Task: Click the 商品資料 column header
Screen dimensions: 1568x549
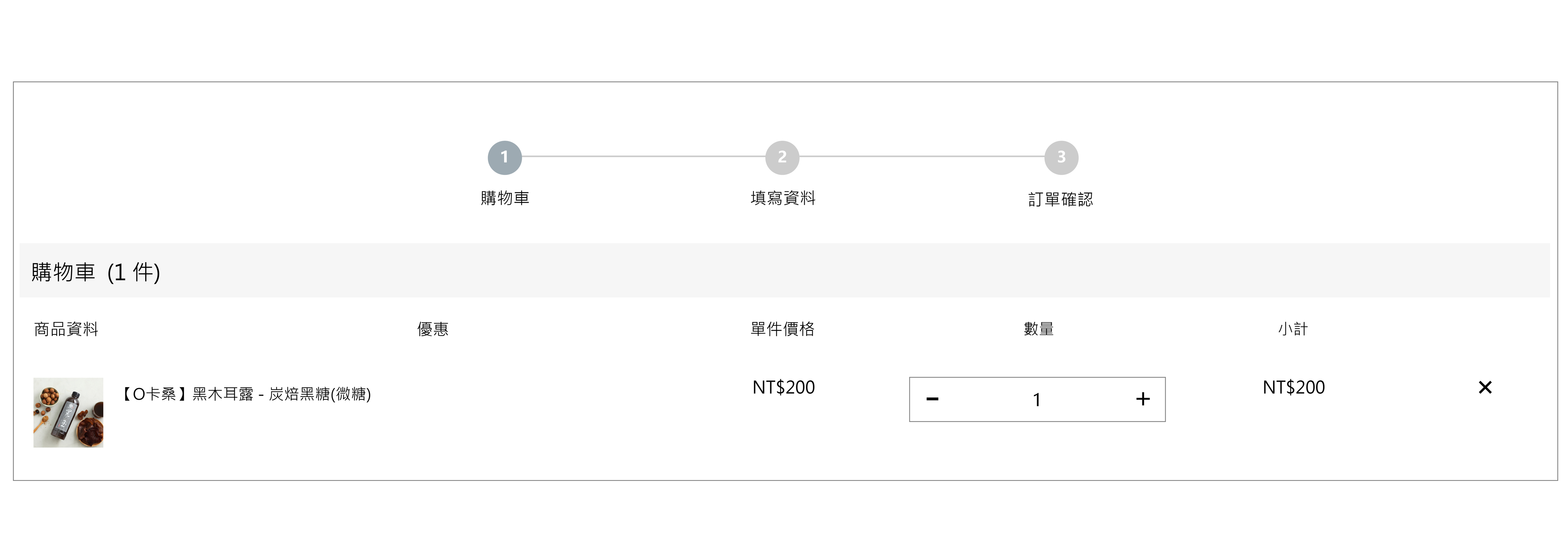Action: [x=66, y=329]
